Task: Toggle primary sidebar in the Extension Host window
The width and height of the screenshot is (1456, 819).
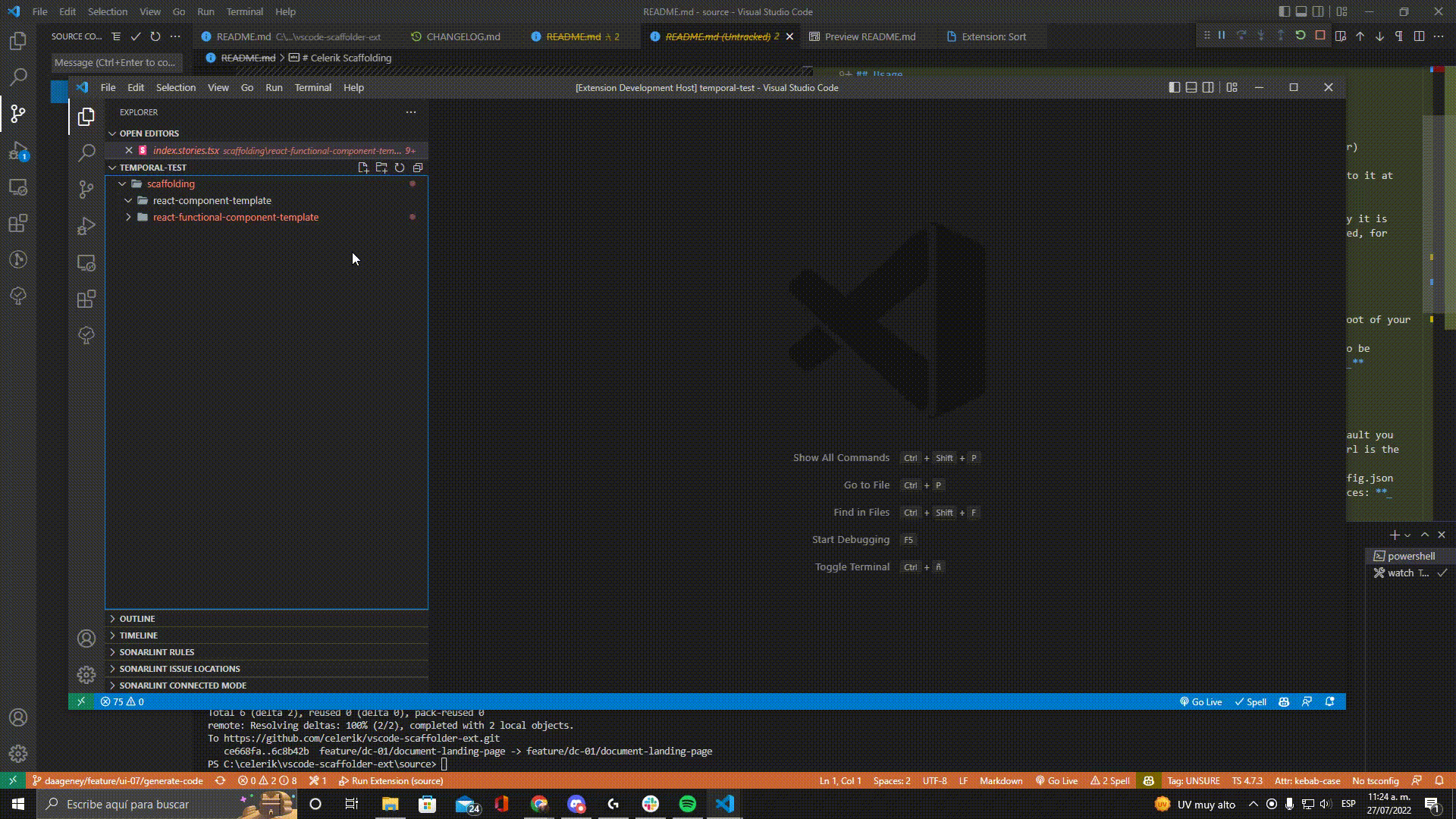Action: pos(1174,87)
